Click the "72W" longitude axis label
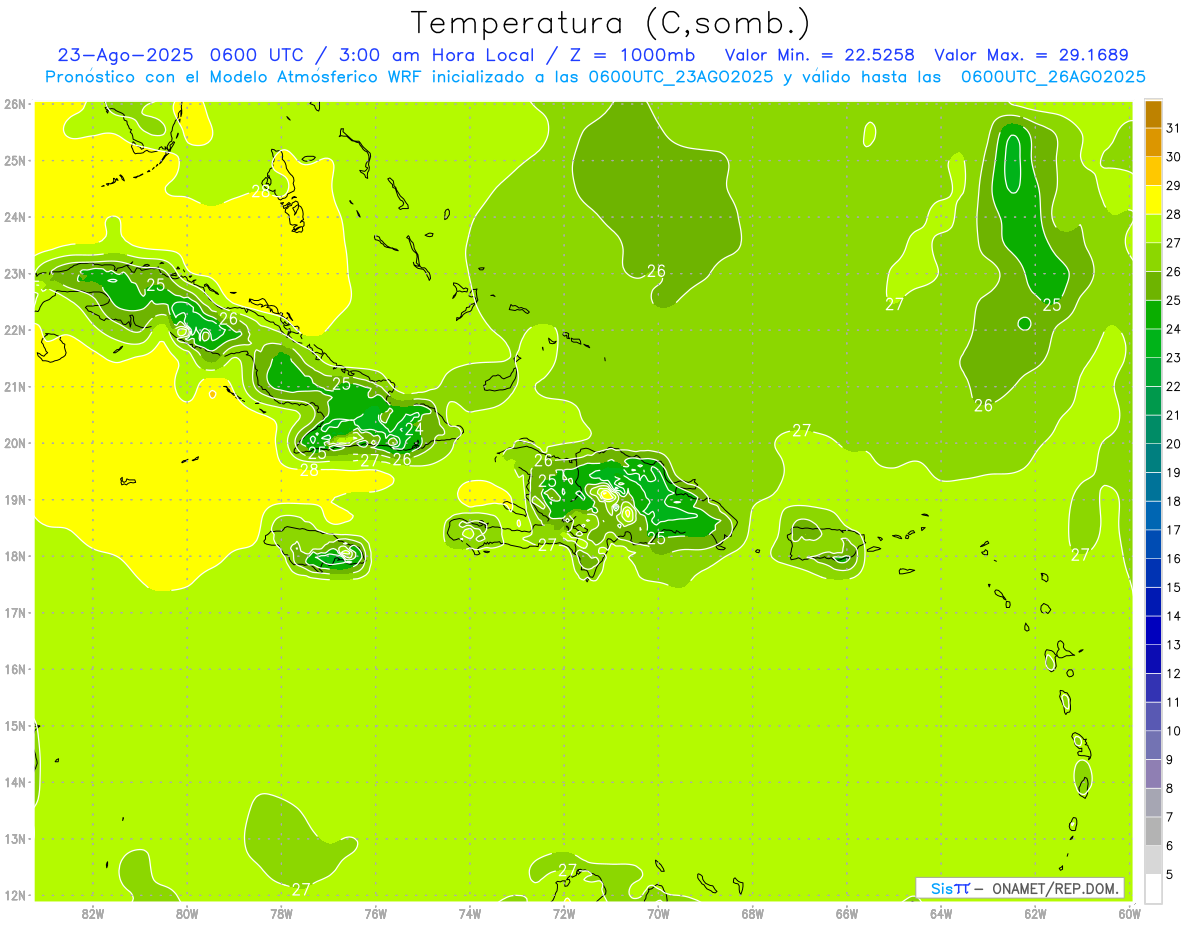This screenshot has width=1200, height=927. click(x=564, y=913)
